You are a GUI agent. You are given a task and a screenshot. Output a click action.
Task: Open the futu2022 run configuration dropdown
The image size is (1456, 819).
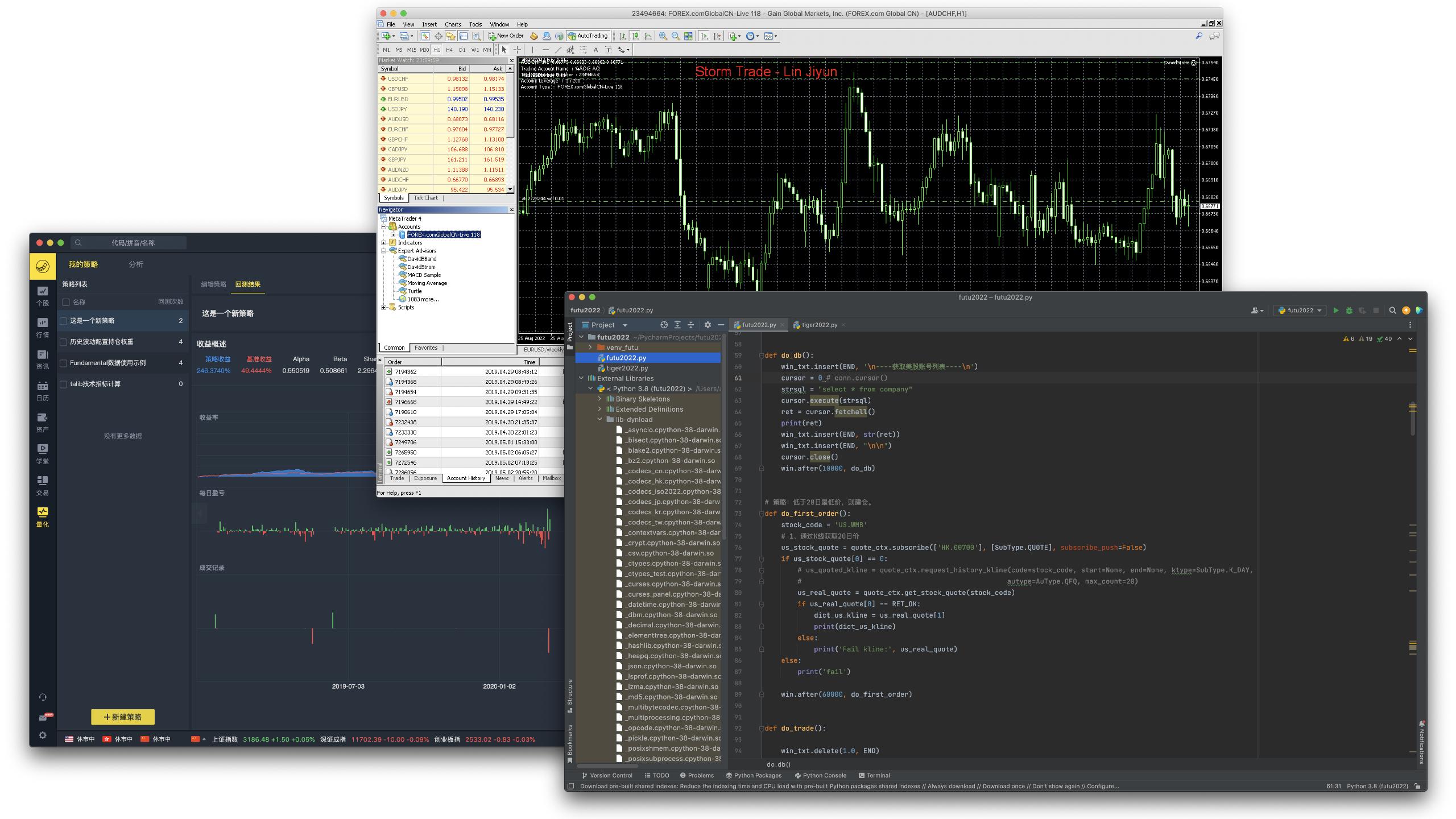click(x=1300, y=311)
